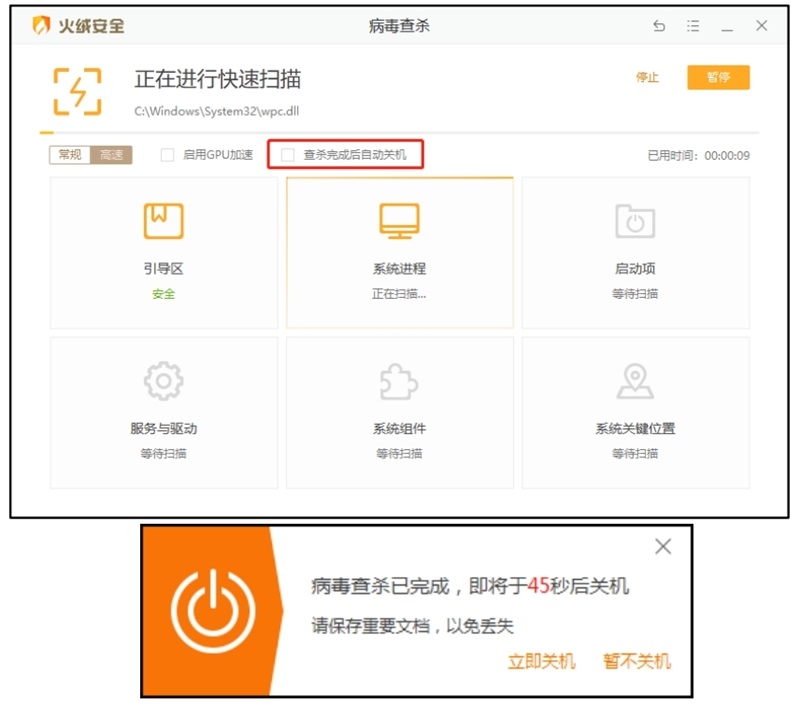Click 停止 to stop the scan
Screen dimensions: 800x704
[x=647, y=78]
